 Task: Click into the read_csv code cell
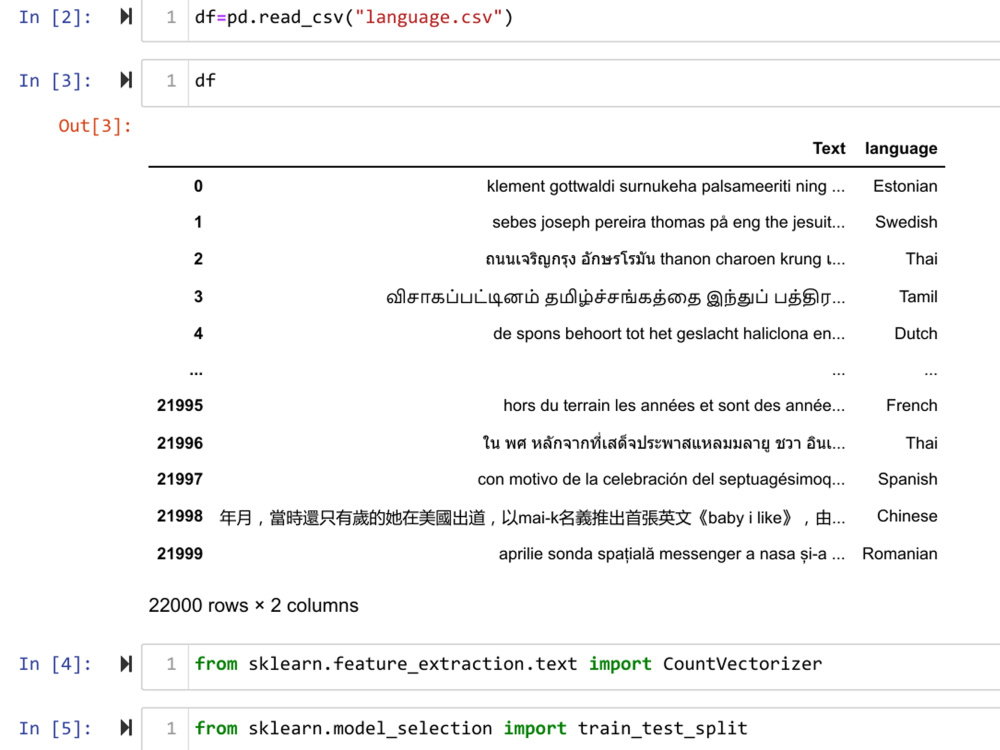(x=571, y=19)
